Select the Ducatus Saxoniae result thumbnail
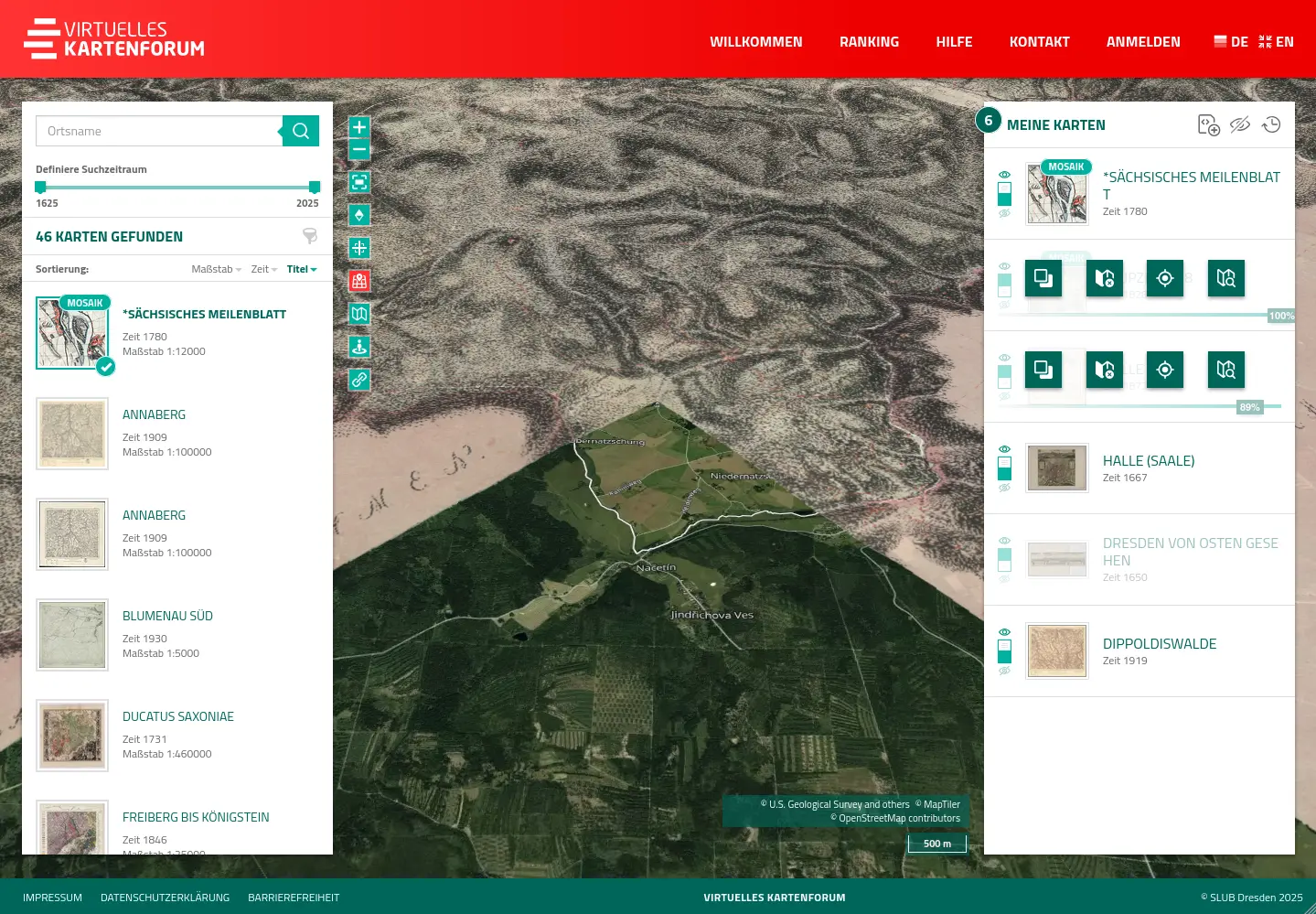1316x914 pixels. pos(72,736)
